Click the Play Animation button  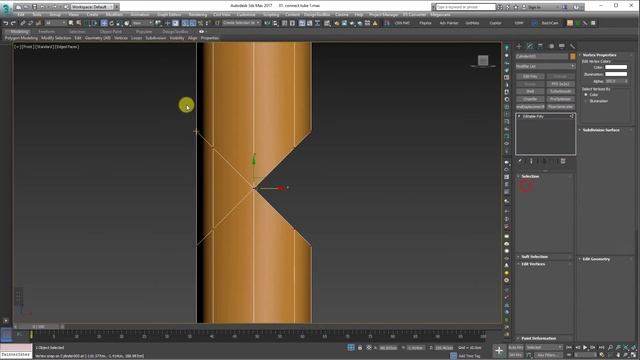[x=585, y=347]
